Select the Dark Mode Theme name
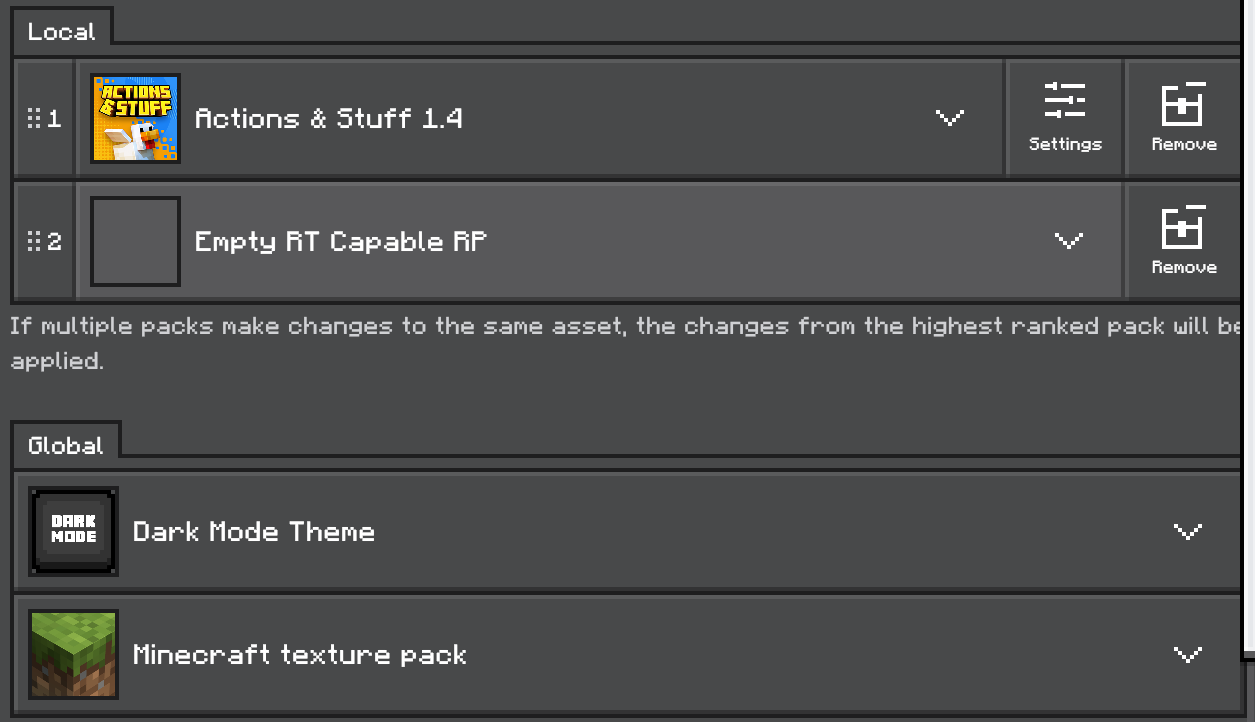This screenshot has width=1255, height=722. pyautogui.click(x=254, y=532)
